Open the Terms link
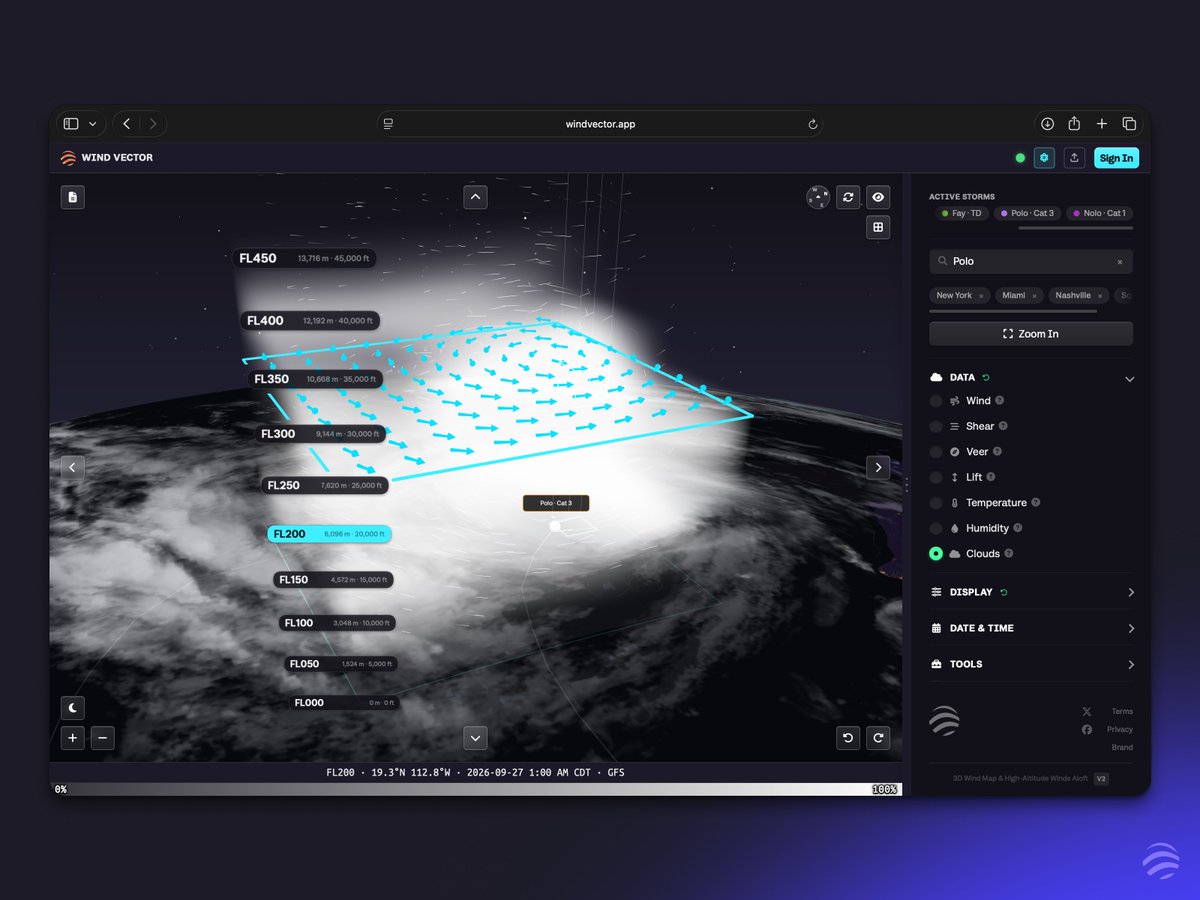 coord(1122,712)
